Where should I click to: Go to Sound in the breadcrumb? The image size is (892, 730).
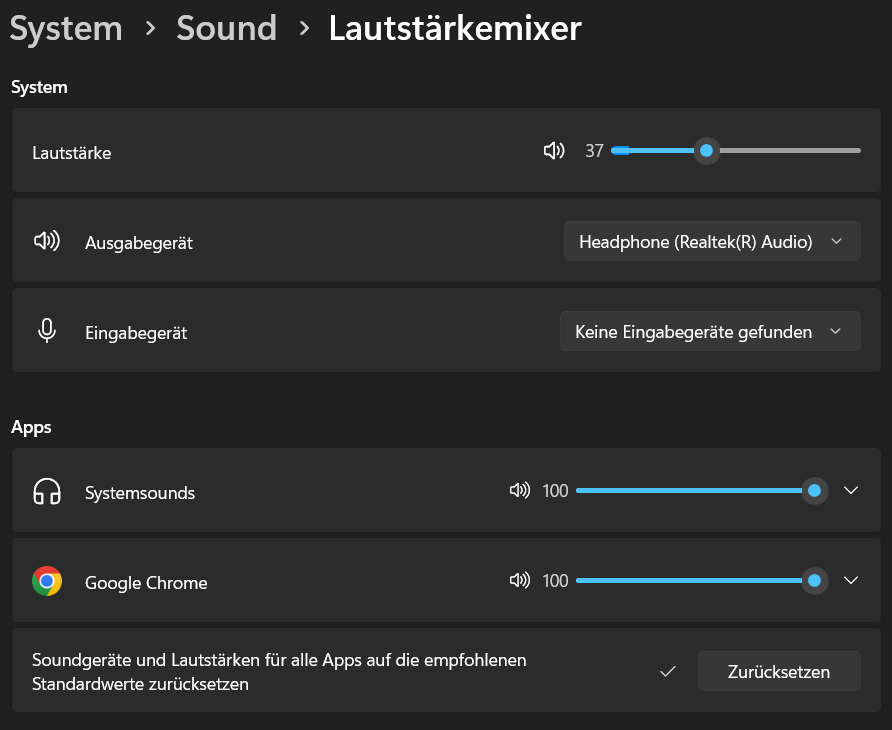226,28
